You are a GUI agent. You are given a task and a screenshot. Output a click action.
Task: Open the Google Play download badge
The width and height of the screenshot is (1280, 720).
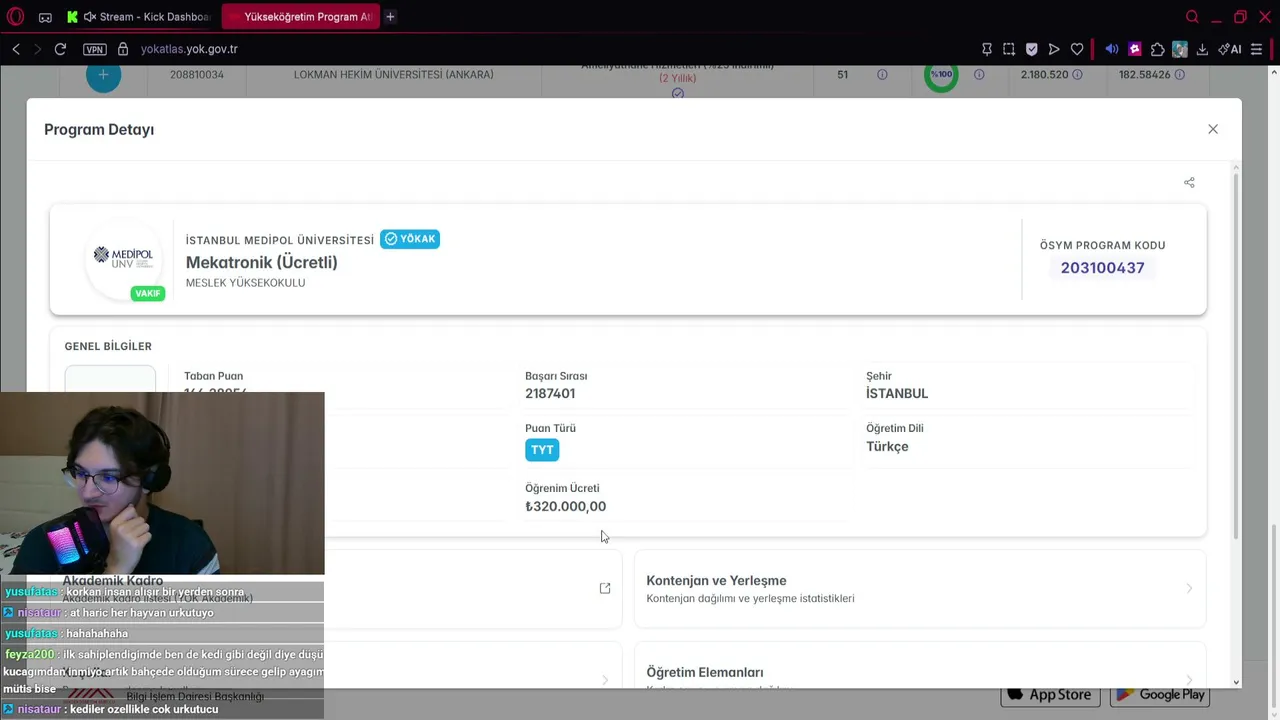click(x=1160, y=695)
